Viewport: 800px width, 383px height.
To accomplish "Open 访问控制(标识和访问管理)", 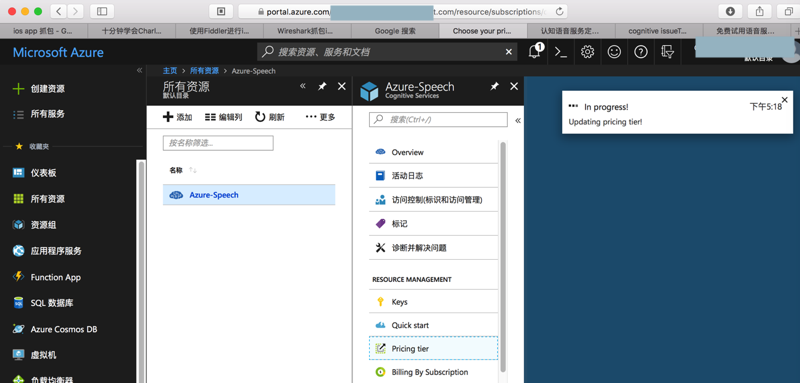I will click(433, 200).
